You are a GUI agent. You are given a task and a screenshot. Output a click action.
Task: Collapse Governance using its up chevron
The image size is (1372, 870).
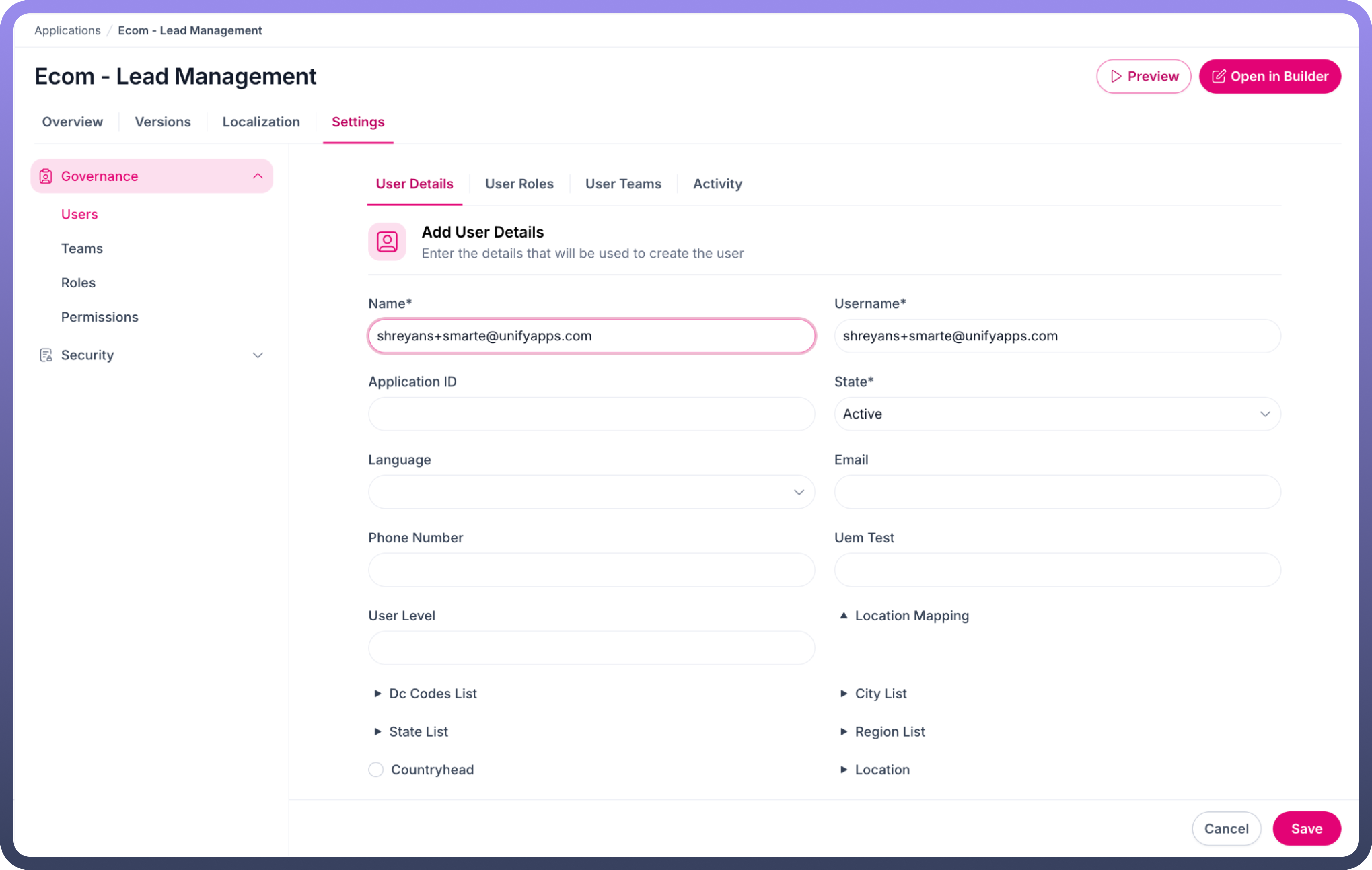tap(257, 176)
